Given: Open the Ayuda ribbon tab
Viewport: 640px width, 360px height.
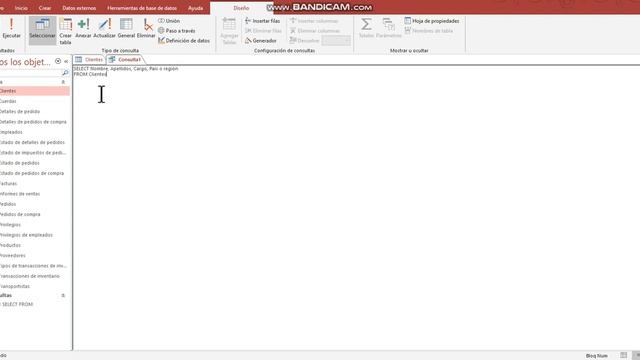Looking at the screenshot, I should [x=196, y=8].
